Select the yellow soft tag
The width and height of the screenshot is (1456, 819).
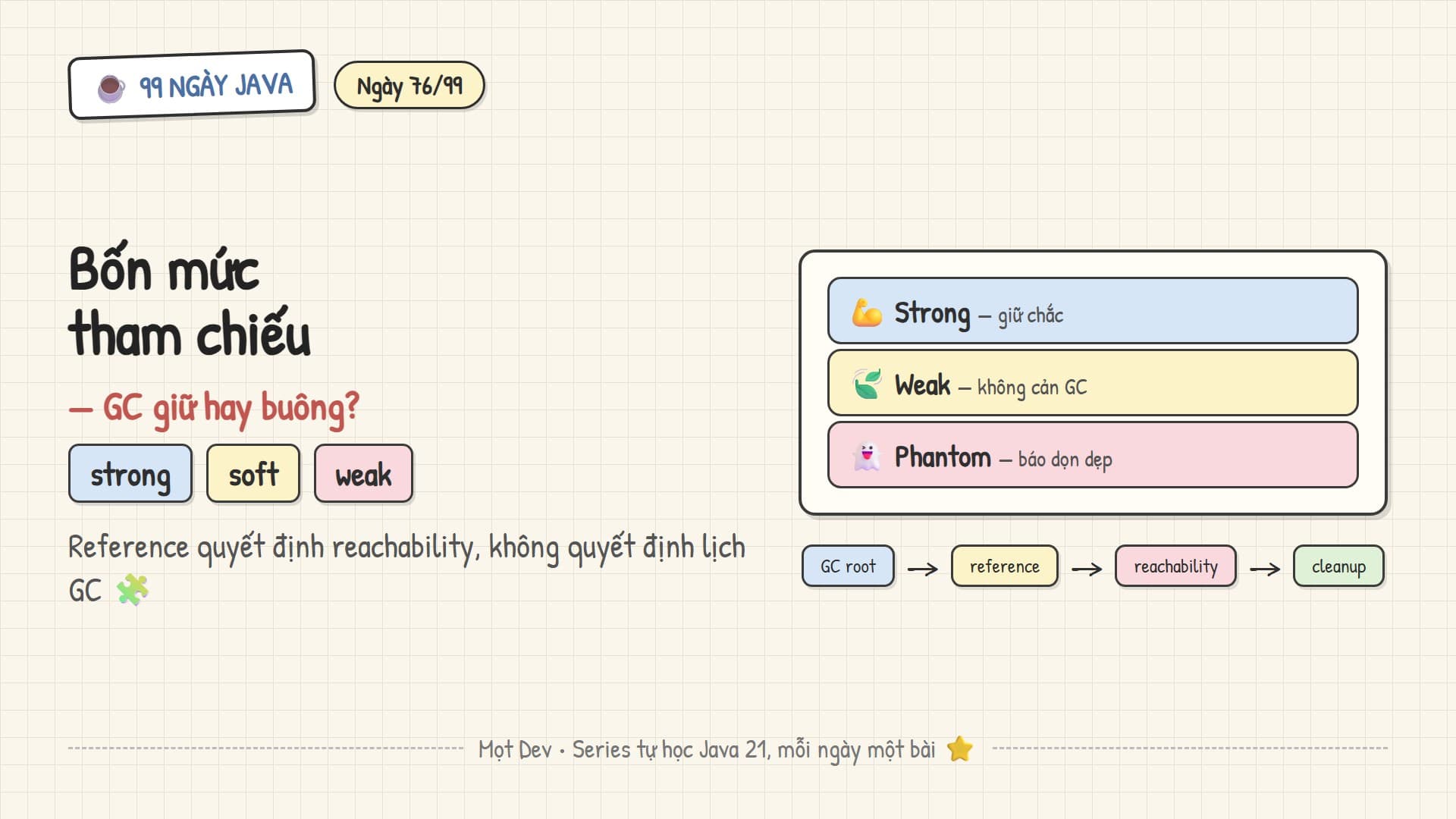253,474
